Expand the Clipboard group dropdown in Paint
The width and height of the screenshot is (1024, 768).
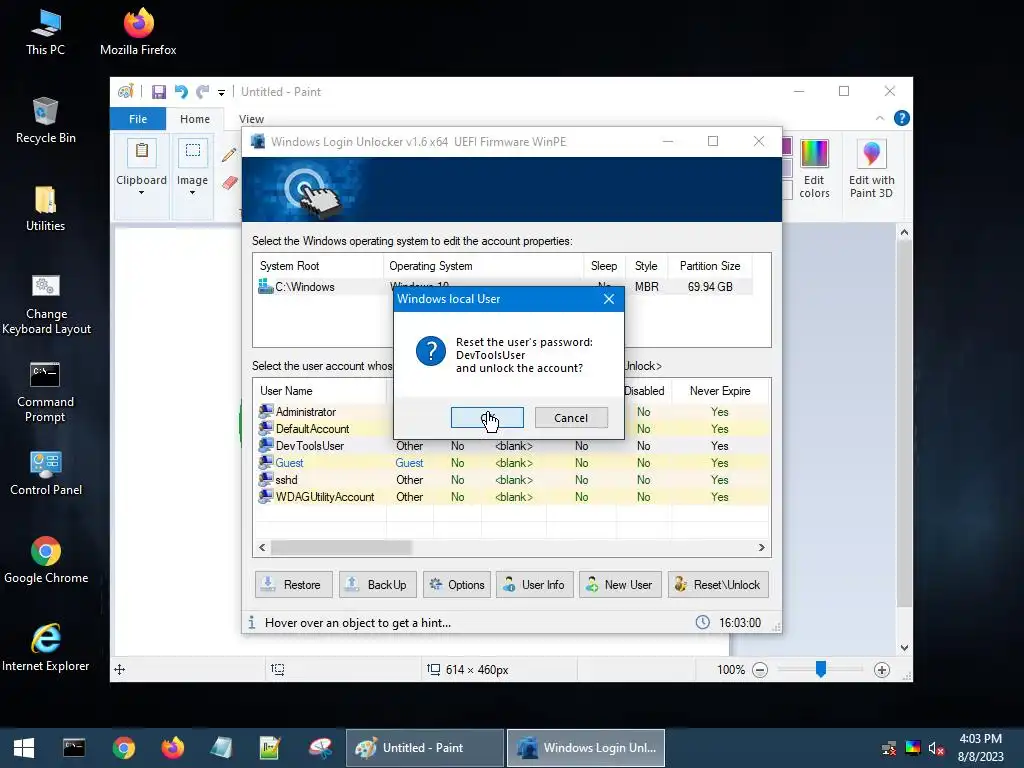(141, 193)
